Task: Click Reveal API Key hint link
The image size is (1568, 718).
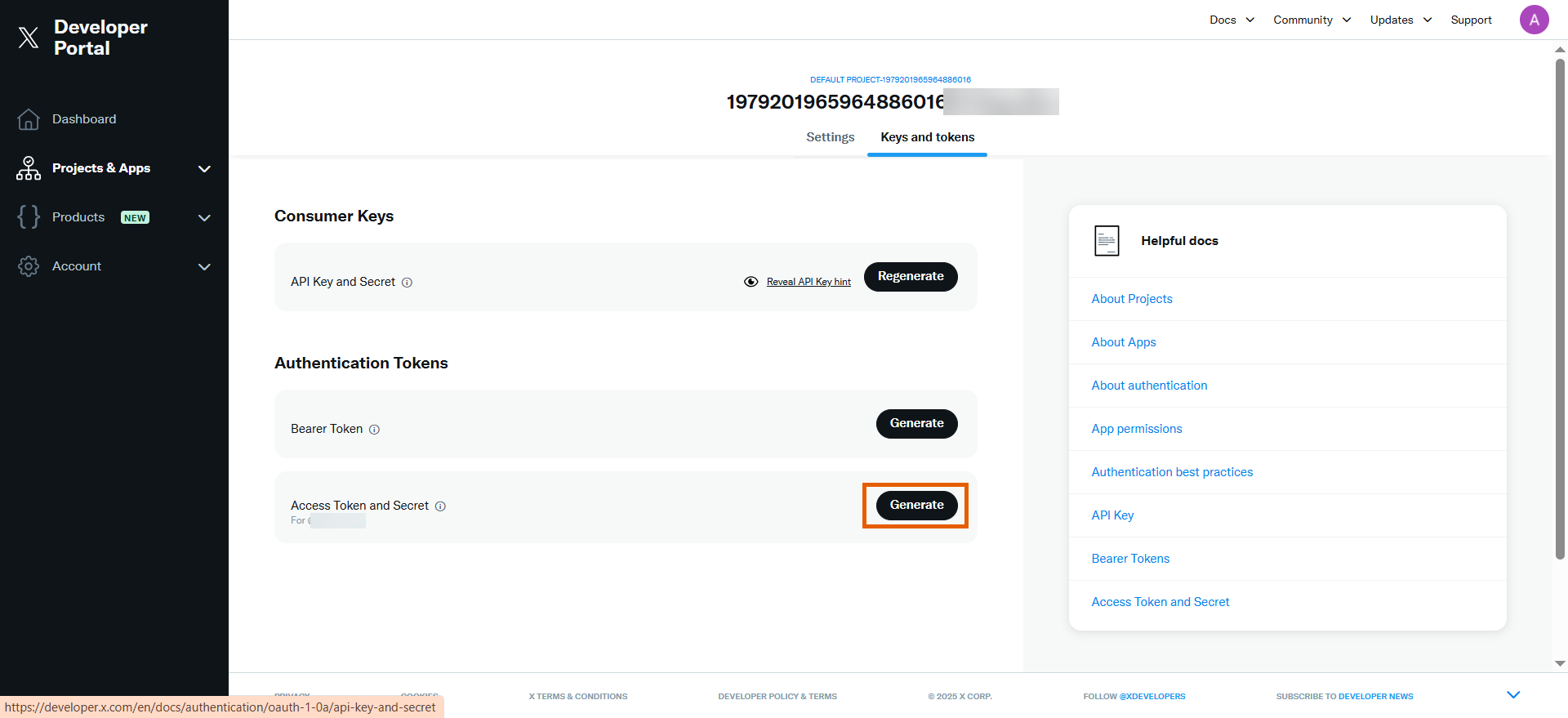Action: (808, 282)
